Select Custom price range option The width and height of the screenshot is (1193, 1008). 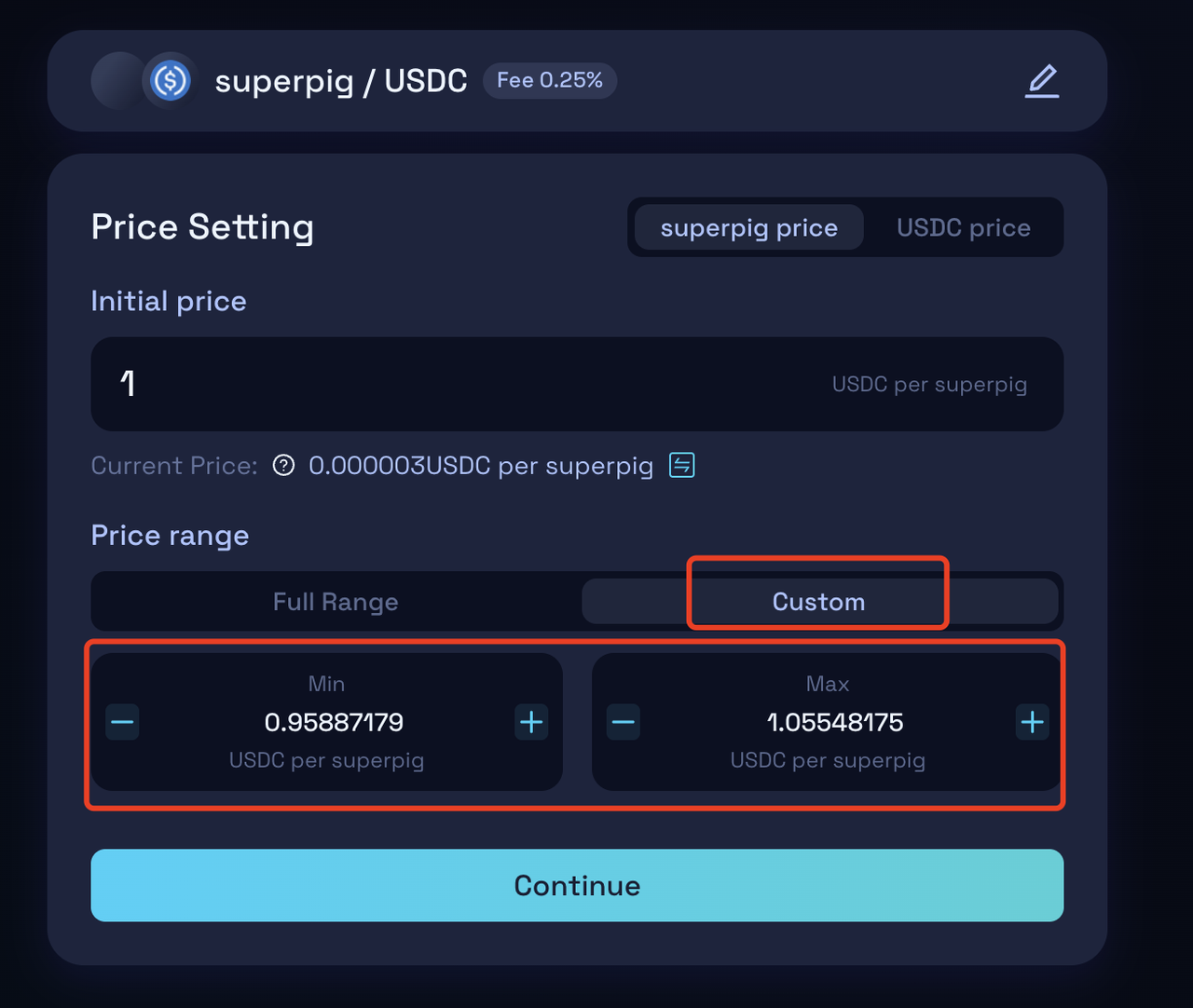tap(819, 602)
